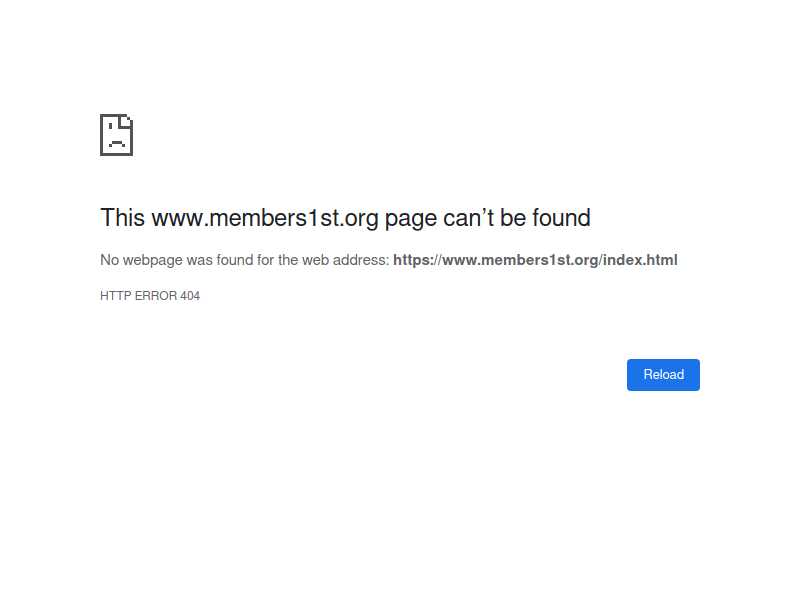Click the word "HTTP" in the error code
Viewport: 800px width, 600px height.
coord(115,296)
